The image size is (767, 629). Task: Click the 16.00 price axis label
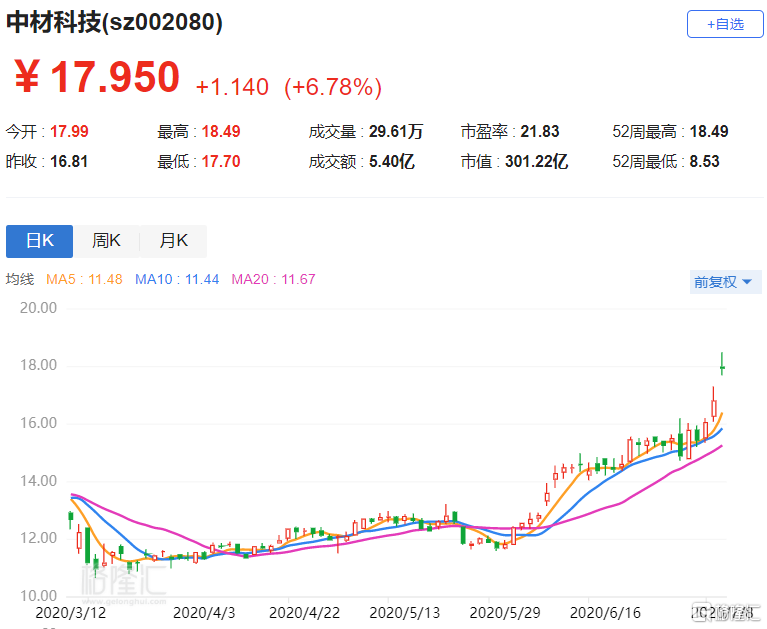(38, 423)
